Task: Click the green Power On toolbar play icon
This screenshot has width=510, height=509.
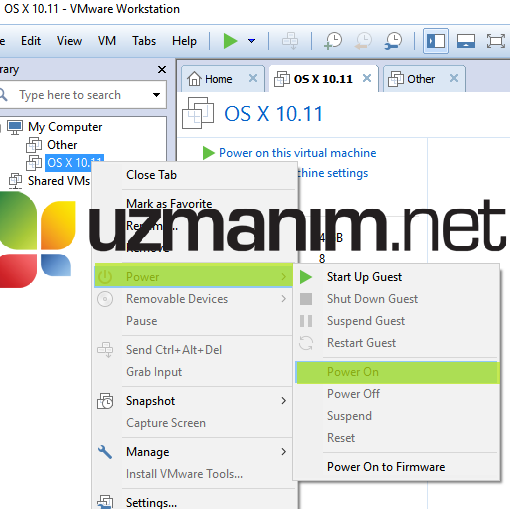Action: click(x=230, y=41)
